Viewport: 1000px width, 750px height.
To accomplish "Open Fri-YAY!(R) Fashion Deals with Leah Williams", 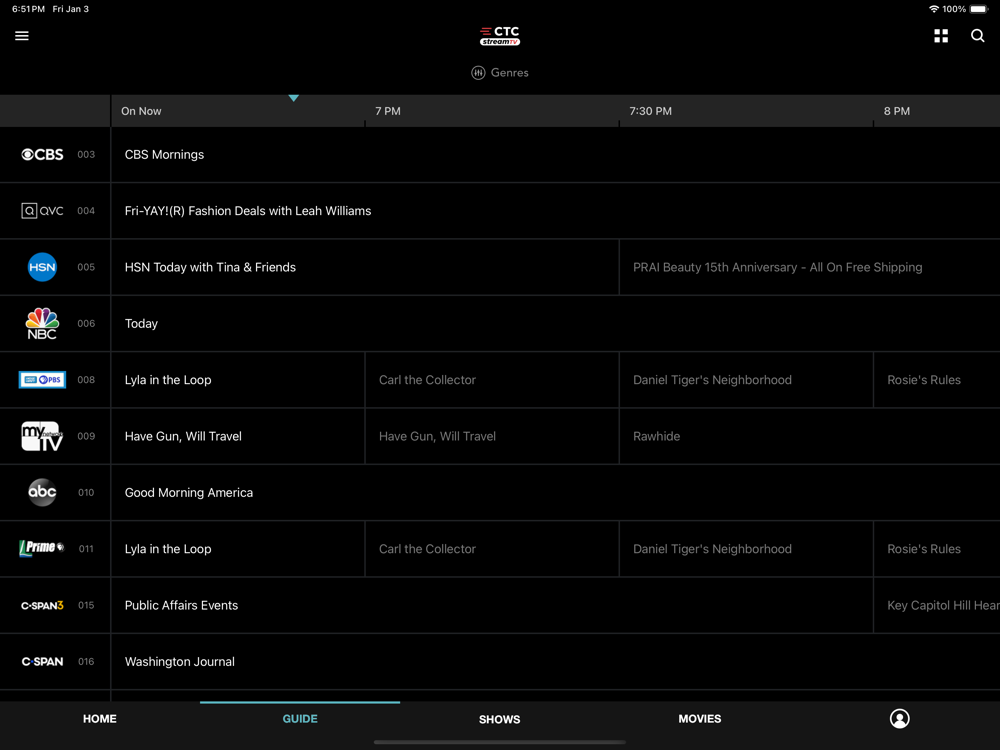I will click(x=555, y=210).
